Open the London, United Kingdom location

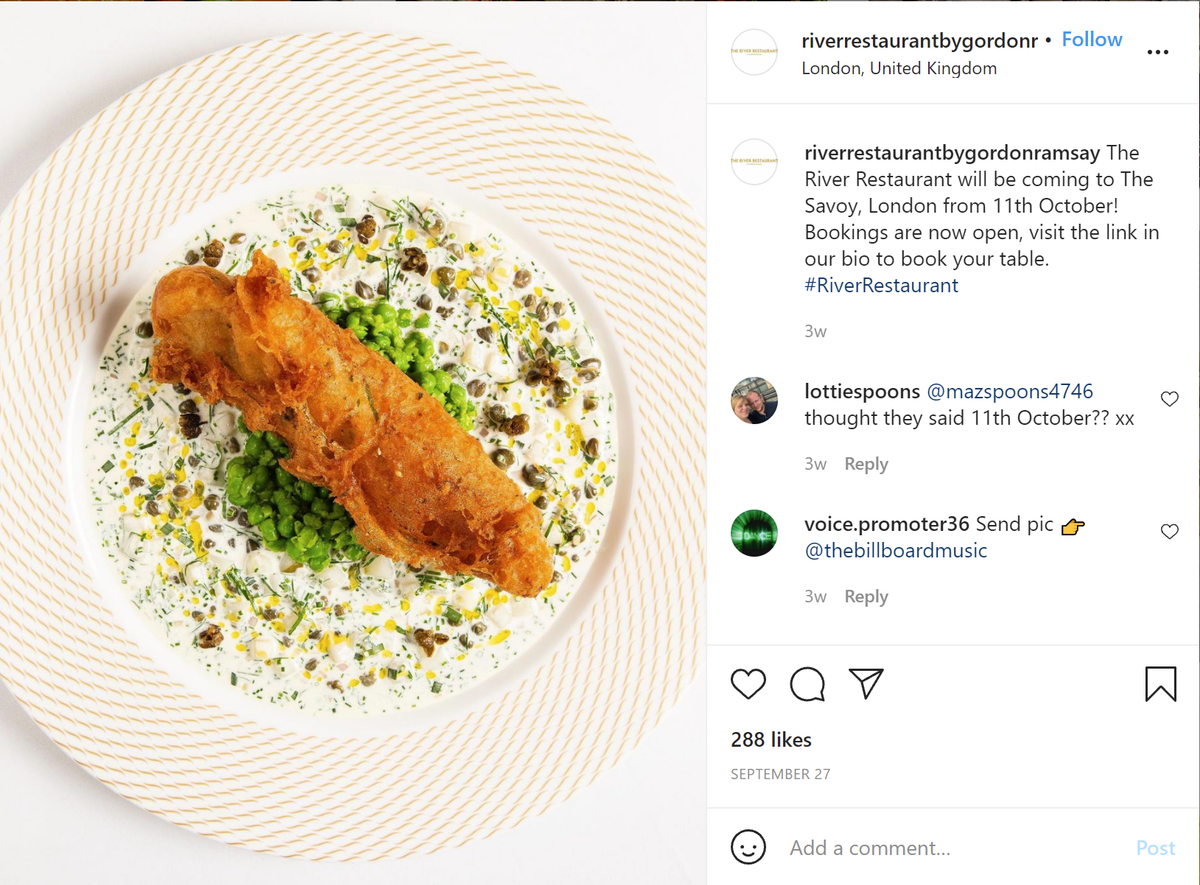(x=899, y=68)
